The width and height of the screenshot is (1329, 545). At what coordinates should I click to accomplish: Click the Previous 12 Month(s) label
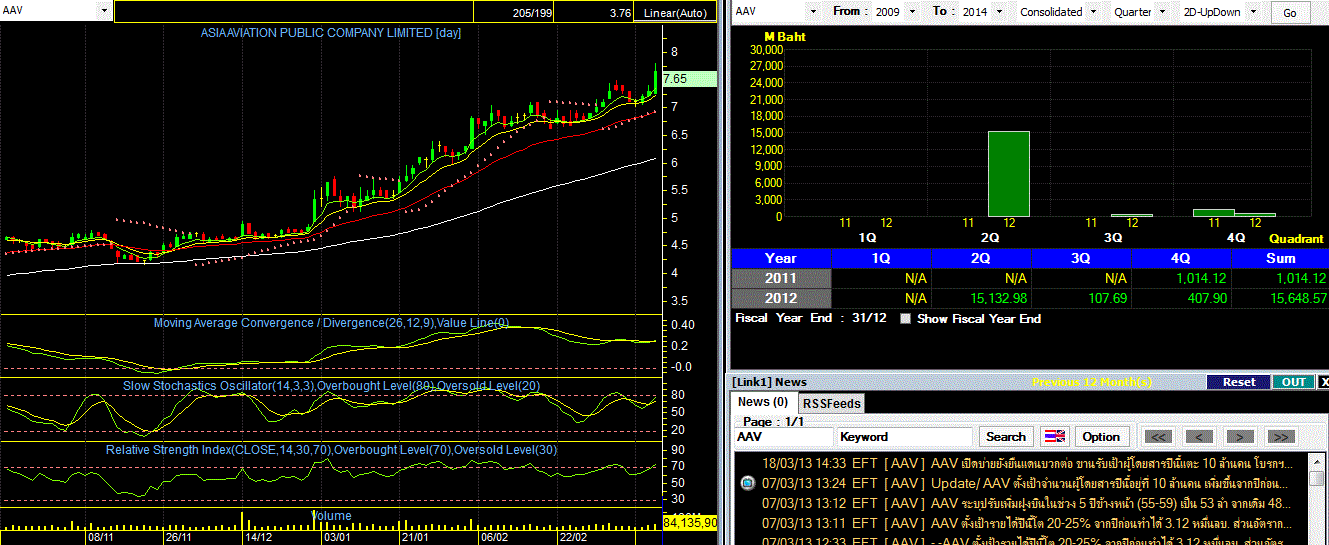[1092, 382]
